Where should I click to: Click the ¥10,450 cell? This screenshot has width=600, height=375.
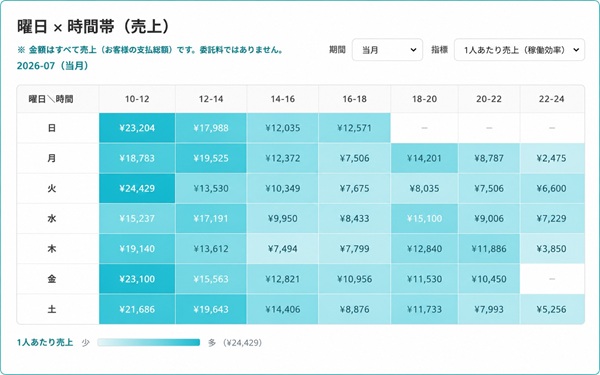[x=489, y=279]
